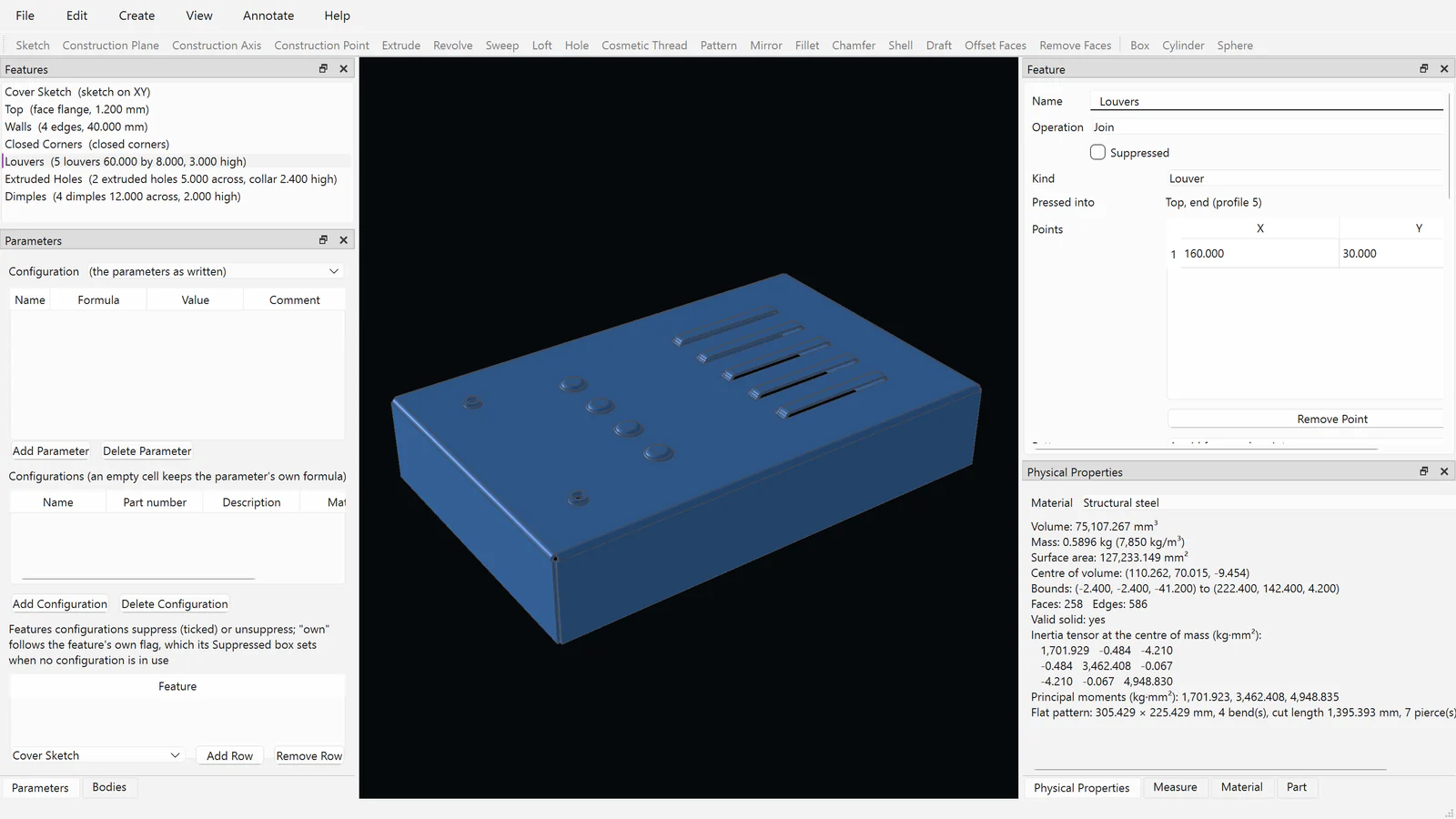1456x819 pixels.
Task: Close the Physical Properties panel
Action: point(1444,471)
